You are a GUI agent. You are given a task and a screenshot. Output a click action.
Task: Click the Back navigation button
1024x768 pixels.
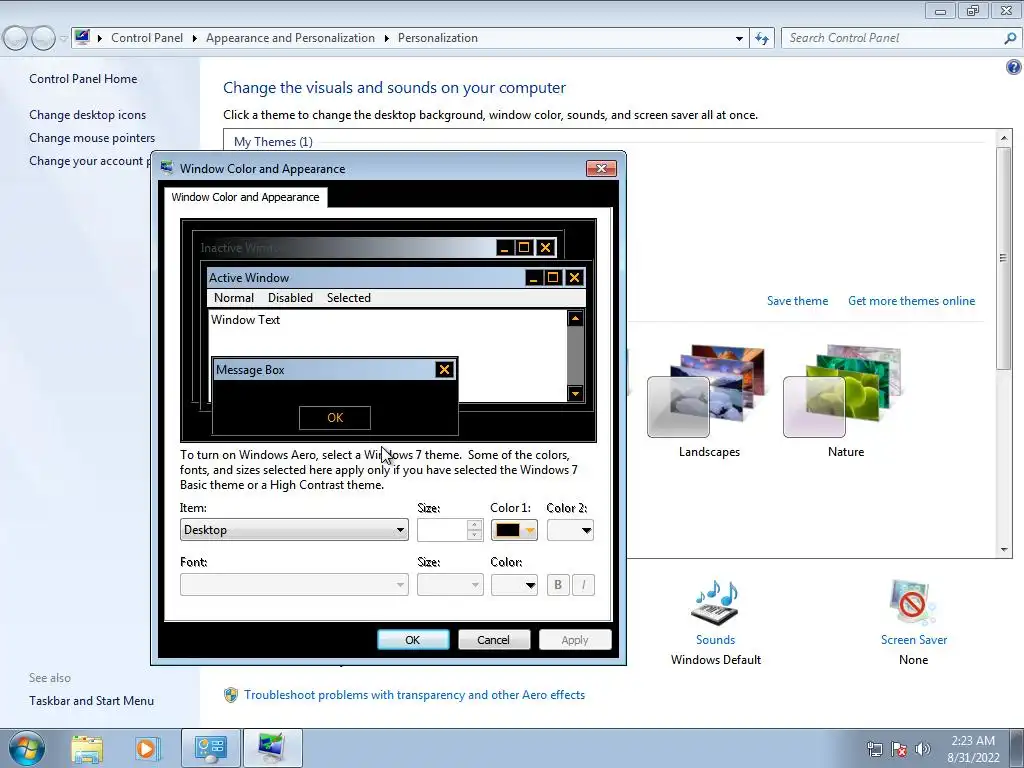click(x=16, y=38)
